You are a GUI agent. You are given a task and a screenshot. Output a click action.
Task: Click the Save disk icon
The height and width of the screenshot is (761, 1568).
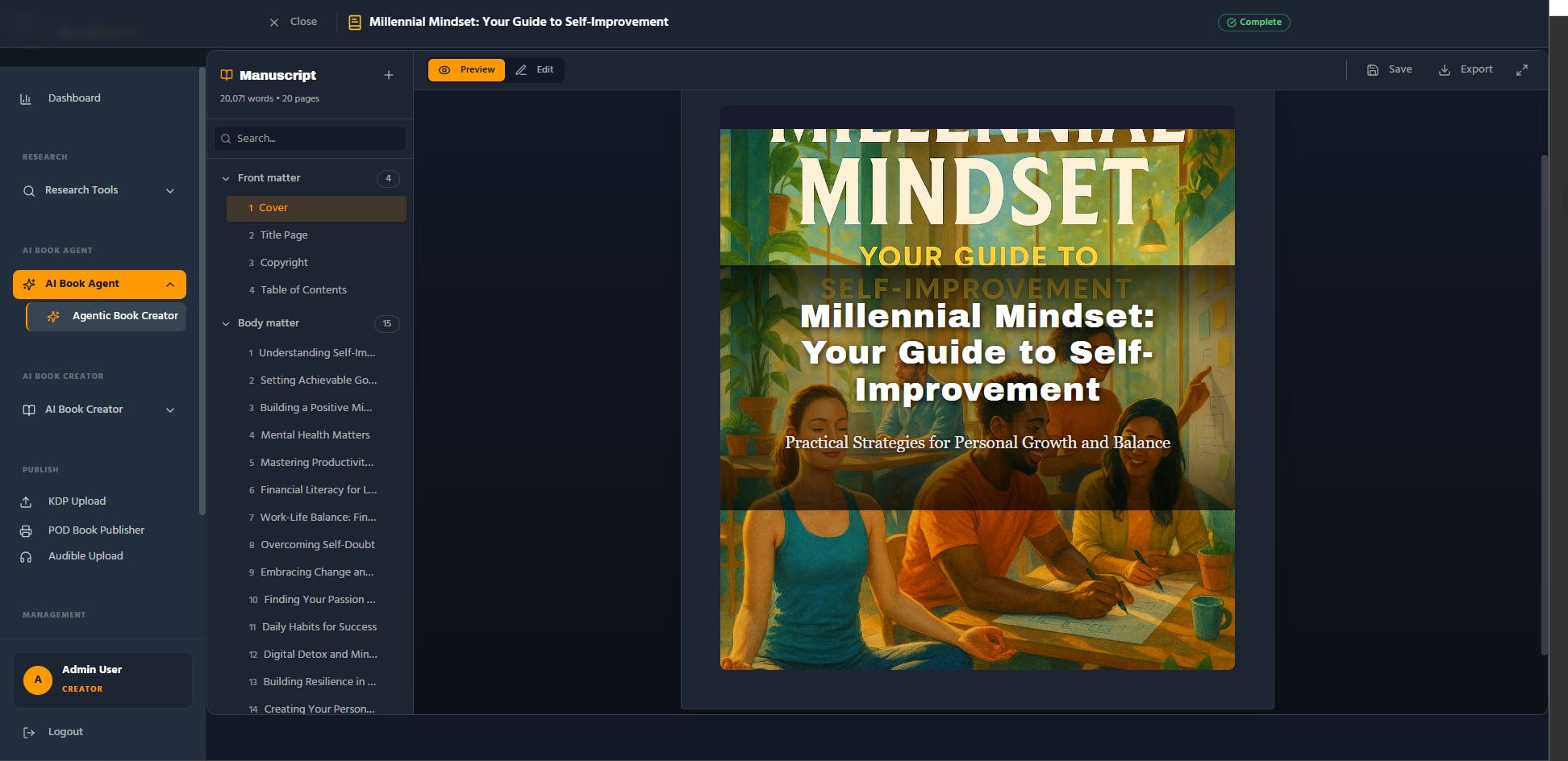click(1373, 70)
